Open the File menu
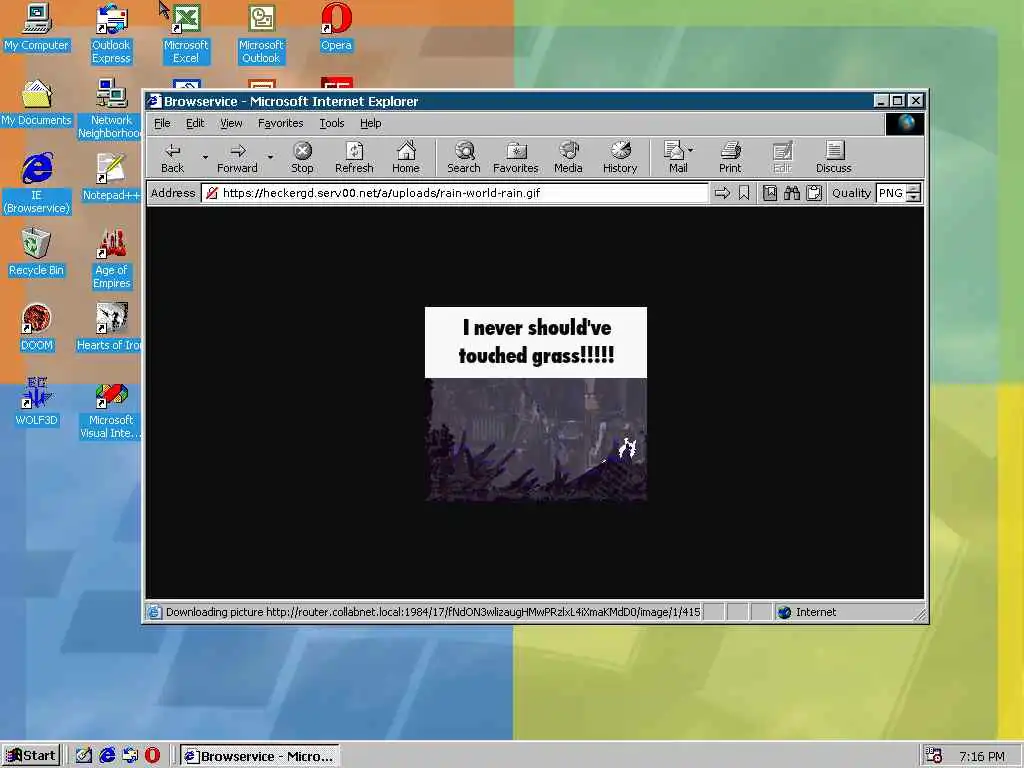1024x768 pixels. click(x=162, y=123)
